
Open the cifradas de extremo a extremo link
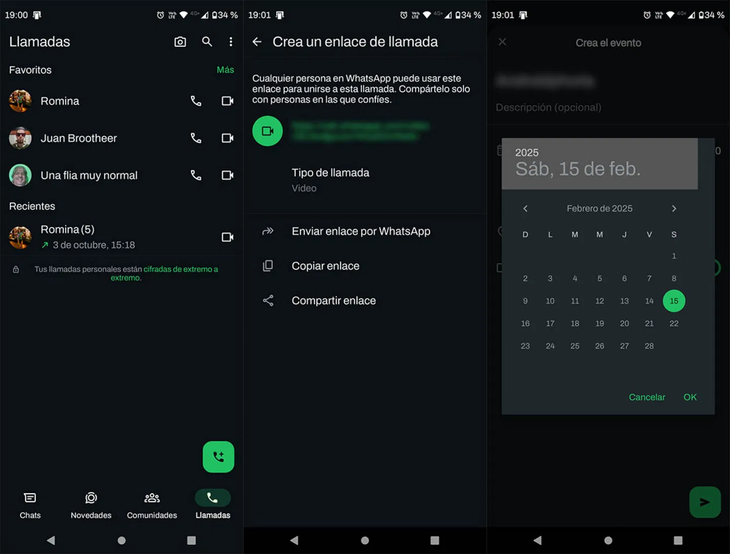tap(163, 273)
